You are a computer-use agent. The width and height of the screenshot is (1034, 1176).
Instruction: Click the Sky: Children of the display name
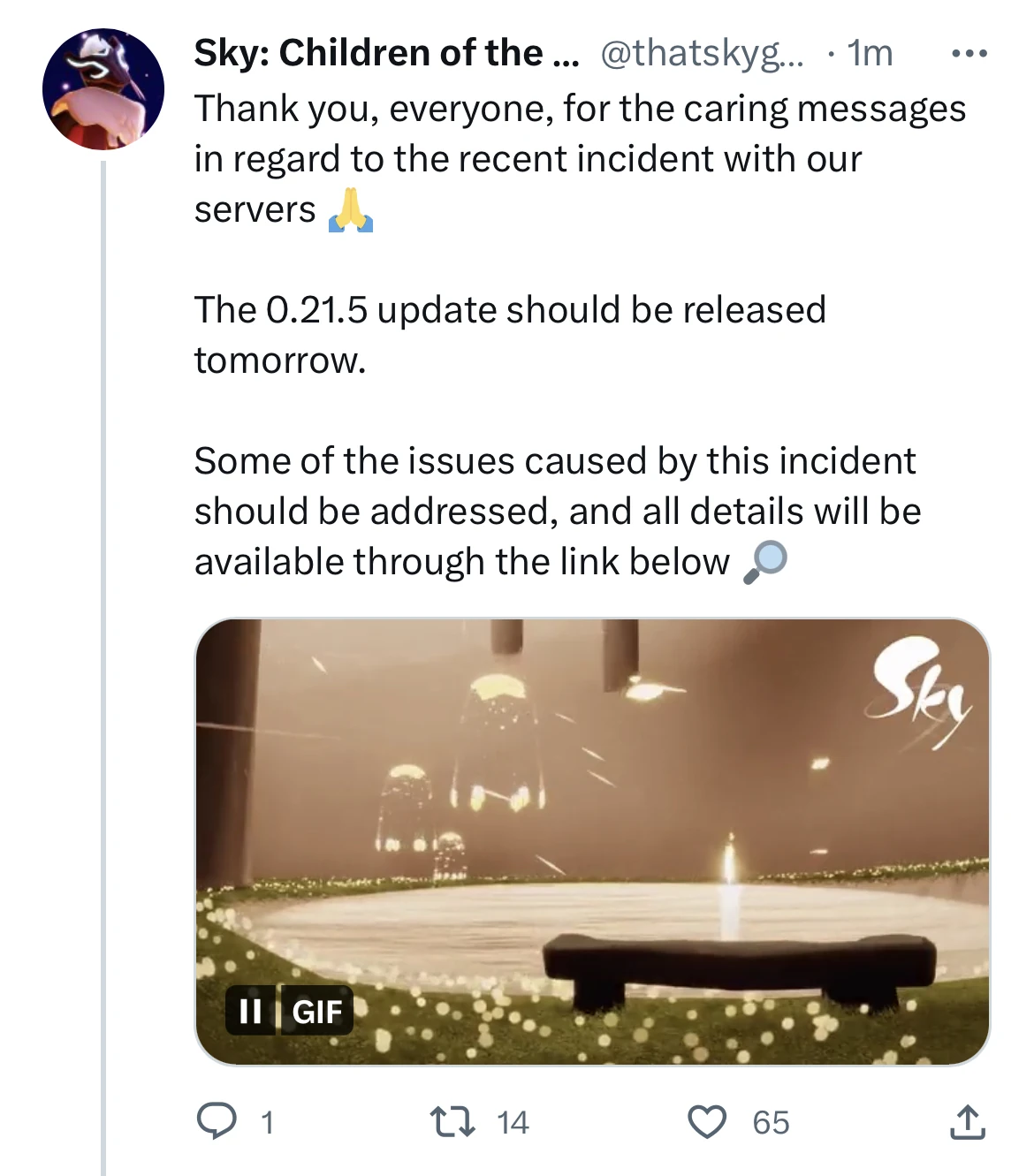pos(380,53)
